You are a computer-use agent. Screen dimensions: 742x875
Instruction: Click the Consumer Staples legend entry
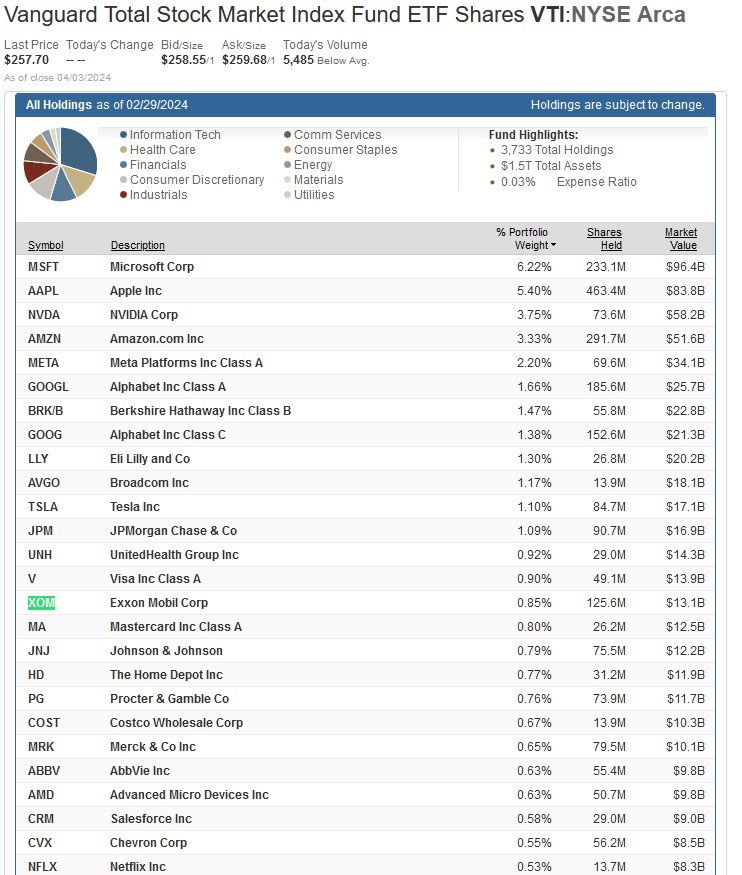point(340,150)
